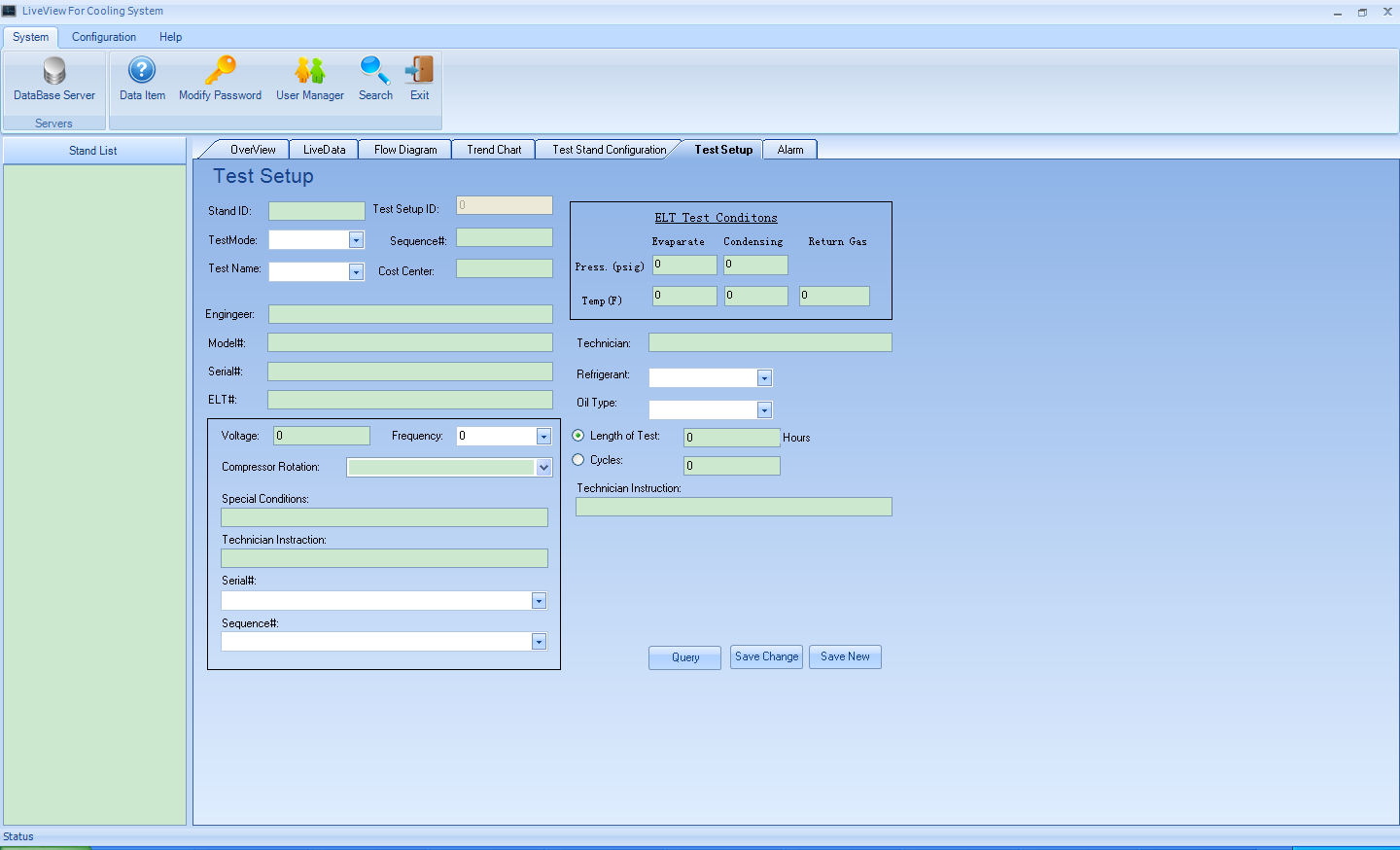Click the Condensing Temp (F) field
1400x850 pixels.
coord(756,296)
